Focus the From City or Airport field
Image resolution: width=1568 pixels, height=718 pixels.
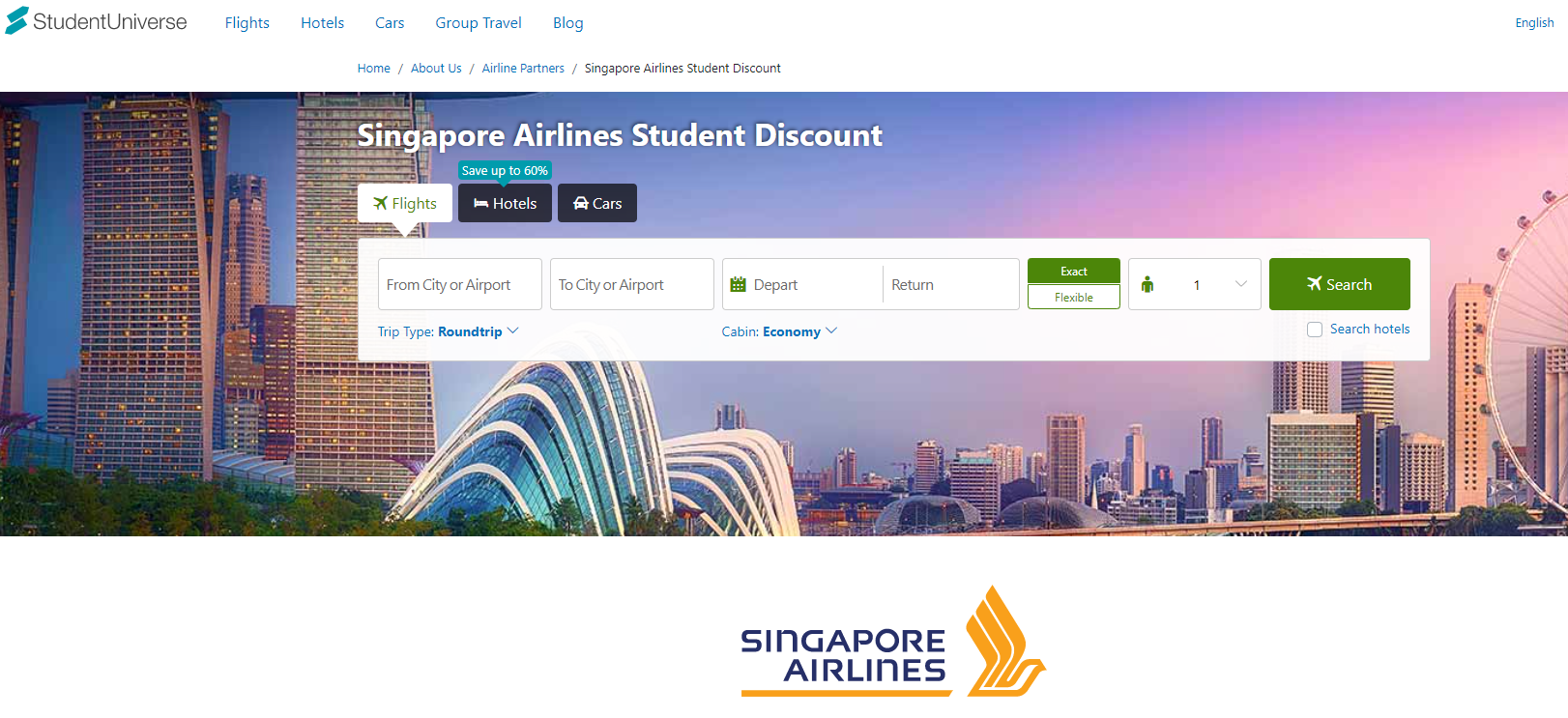(460, 284)
